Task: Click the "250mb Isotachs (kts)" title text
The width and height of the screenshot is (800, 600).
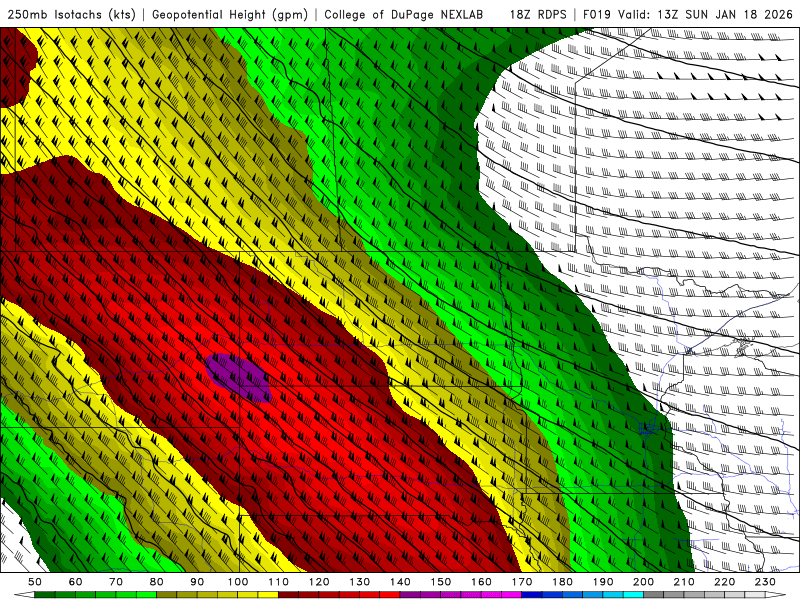Action: [72, 14]
